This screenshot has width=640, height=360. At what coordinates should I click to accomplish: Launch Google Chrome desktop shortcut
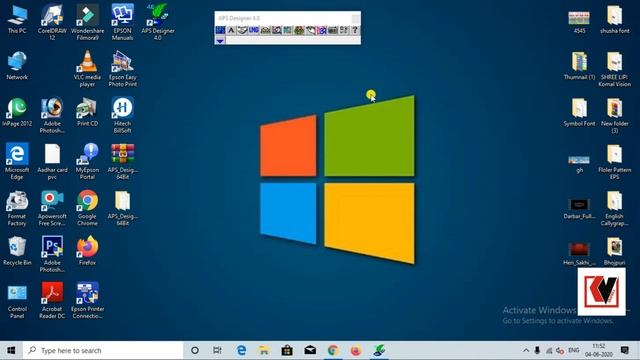pos(87,207)
